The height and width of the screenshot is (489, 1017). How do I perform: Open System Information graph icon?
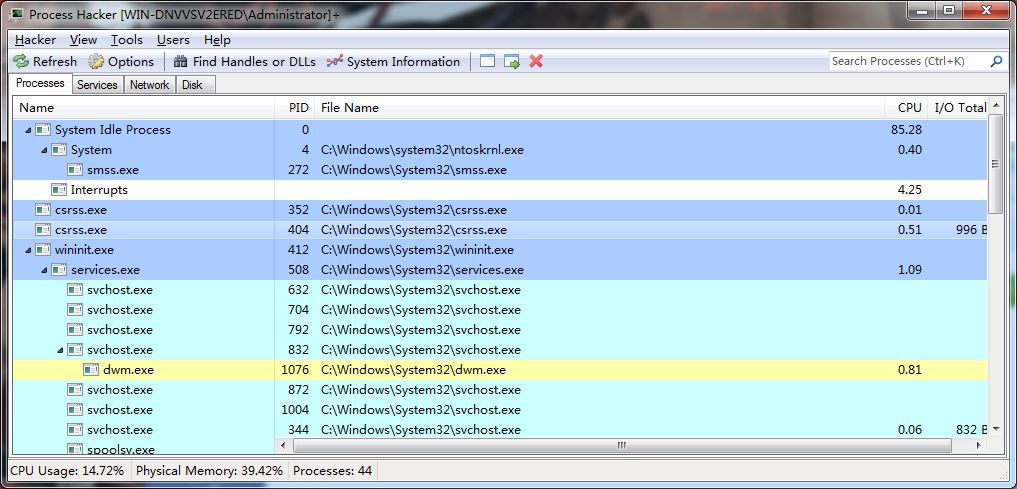click(335, 62)
